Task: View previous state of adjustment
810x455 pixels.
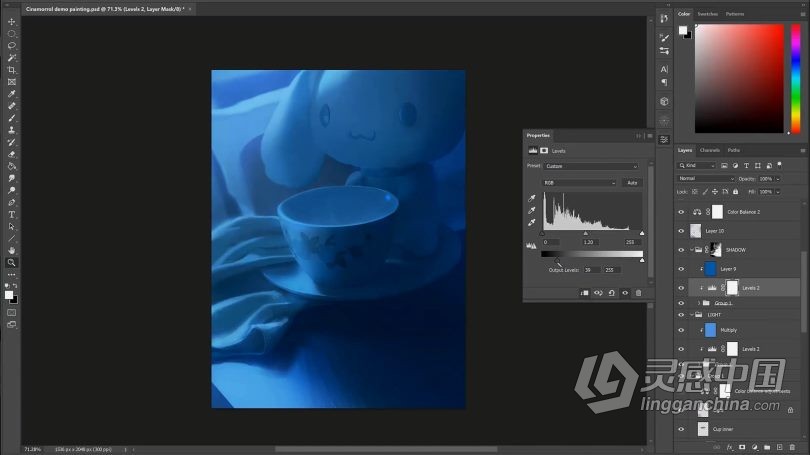Action: tap(598, 293)
